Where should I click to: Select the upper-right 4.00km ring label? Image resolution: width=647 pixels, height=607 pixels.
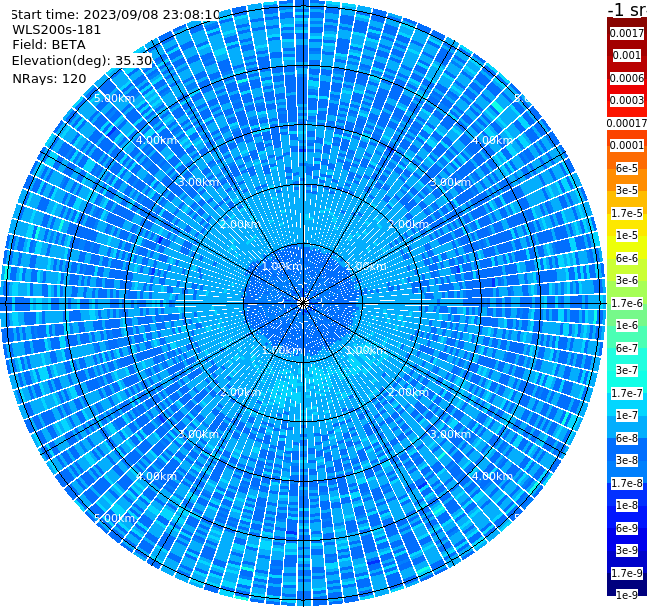pyautogui.click(x=492, y=140)
